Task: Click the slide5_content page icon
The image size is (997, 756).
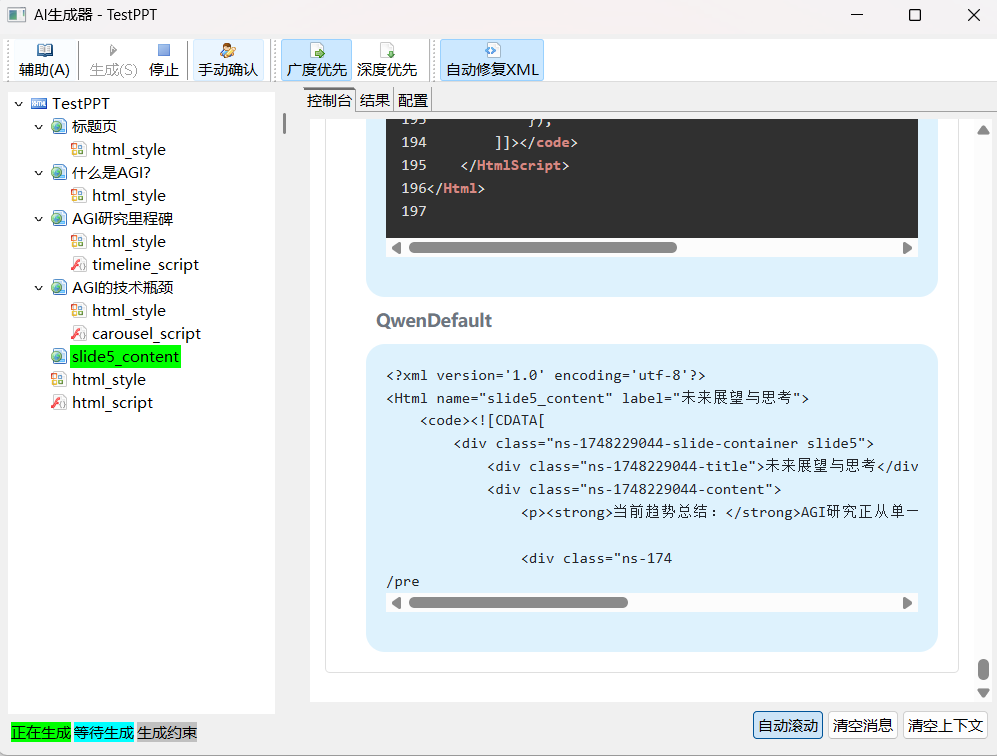Action: click(x=58, y=357)
